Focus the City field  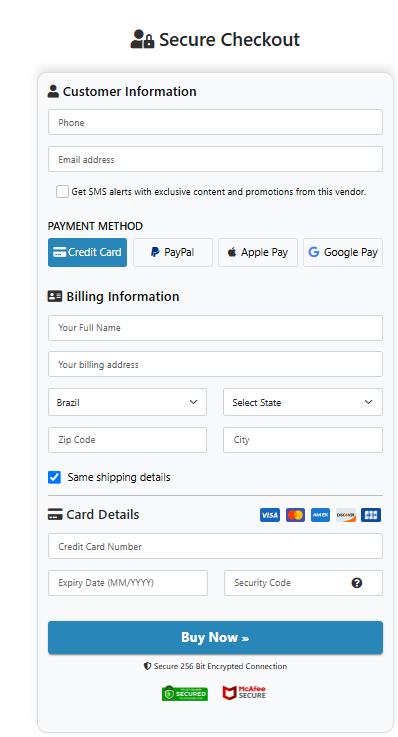(x=303, y=440)
